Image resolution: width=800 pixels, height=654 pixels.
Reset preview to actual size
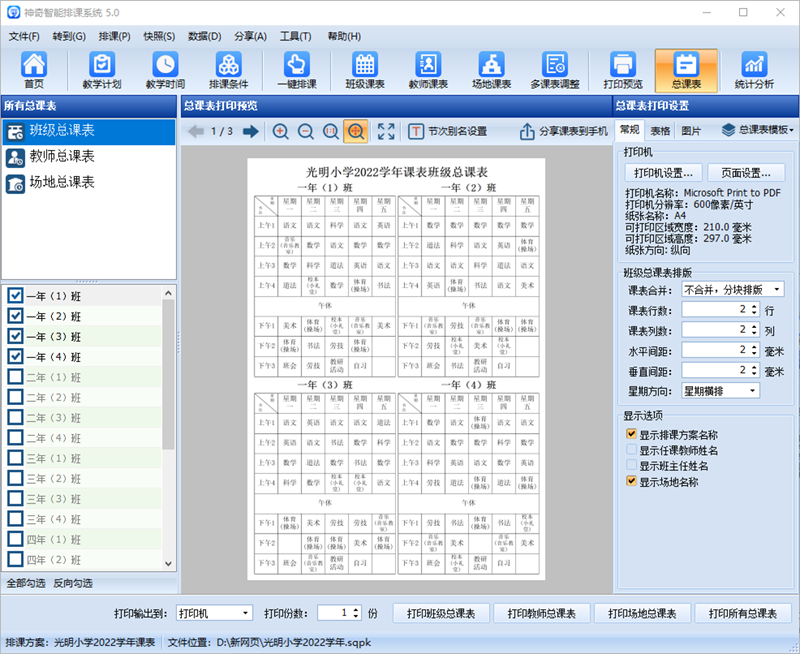point(331,132)
